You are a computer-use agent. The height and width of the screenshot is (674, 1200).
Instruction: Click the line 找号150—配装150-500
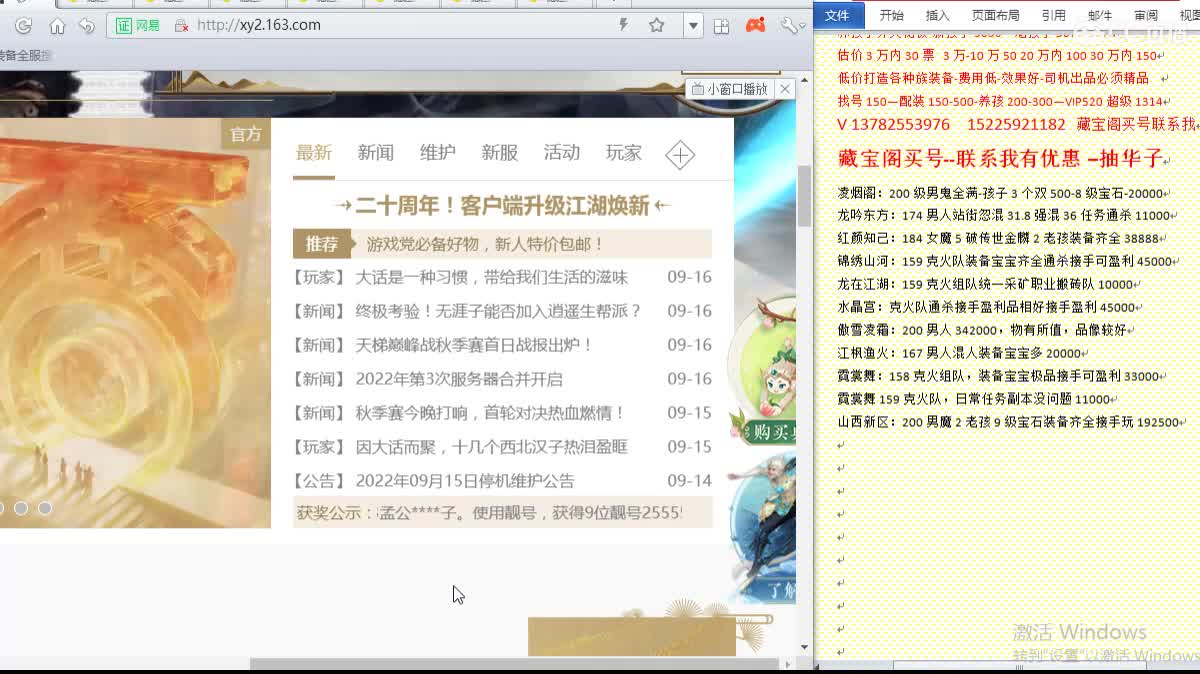1000,102
